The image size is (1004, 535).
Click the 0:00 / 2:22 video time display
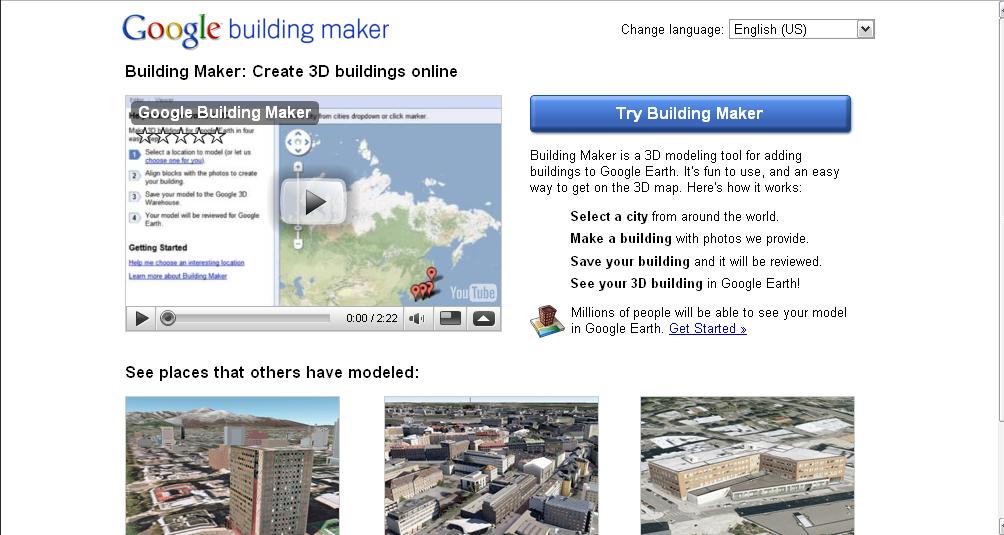[x=372, y=319]
